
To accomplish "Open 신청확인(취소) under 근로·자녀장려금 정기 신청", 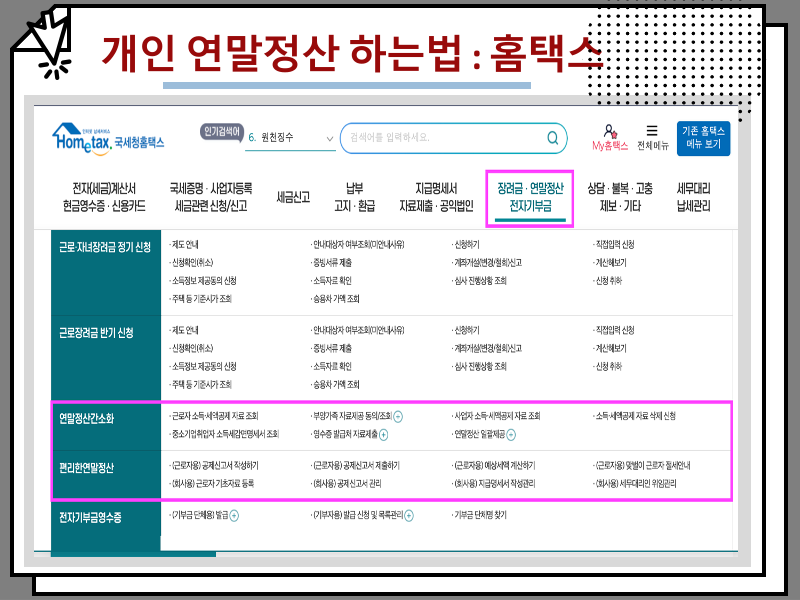I will coord(191,262).
